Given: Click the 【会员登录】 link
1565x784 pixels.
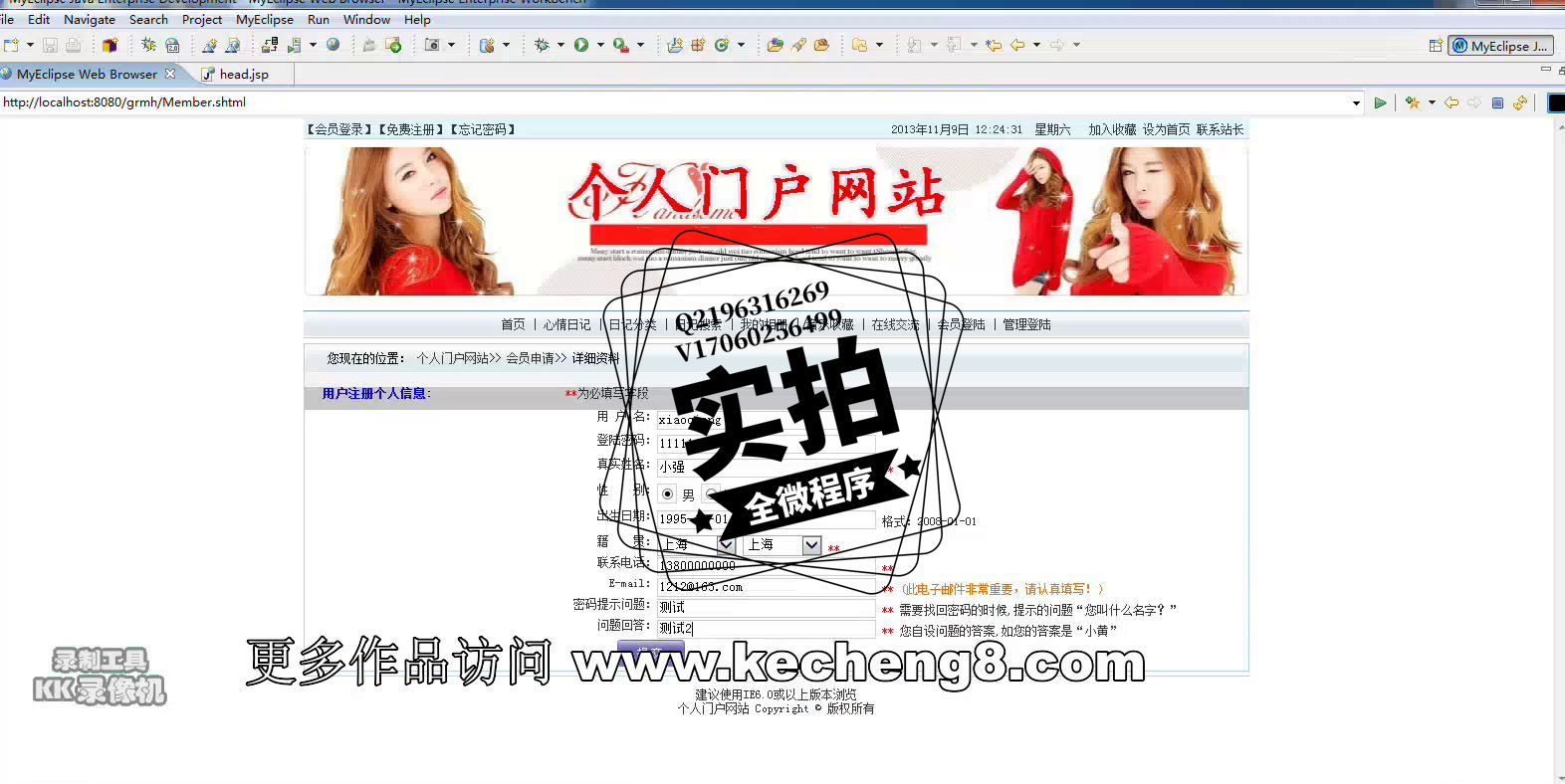Looking at the screenshot, I should (338, 129).
